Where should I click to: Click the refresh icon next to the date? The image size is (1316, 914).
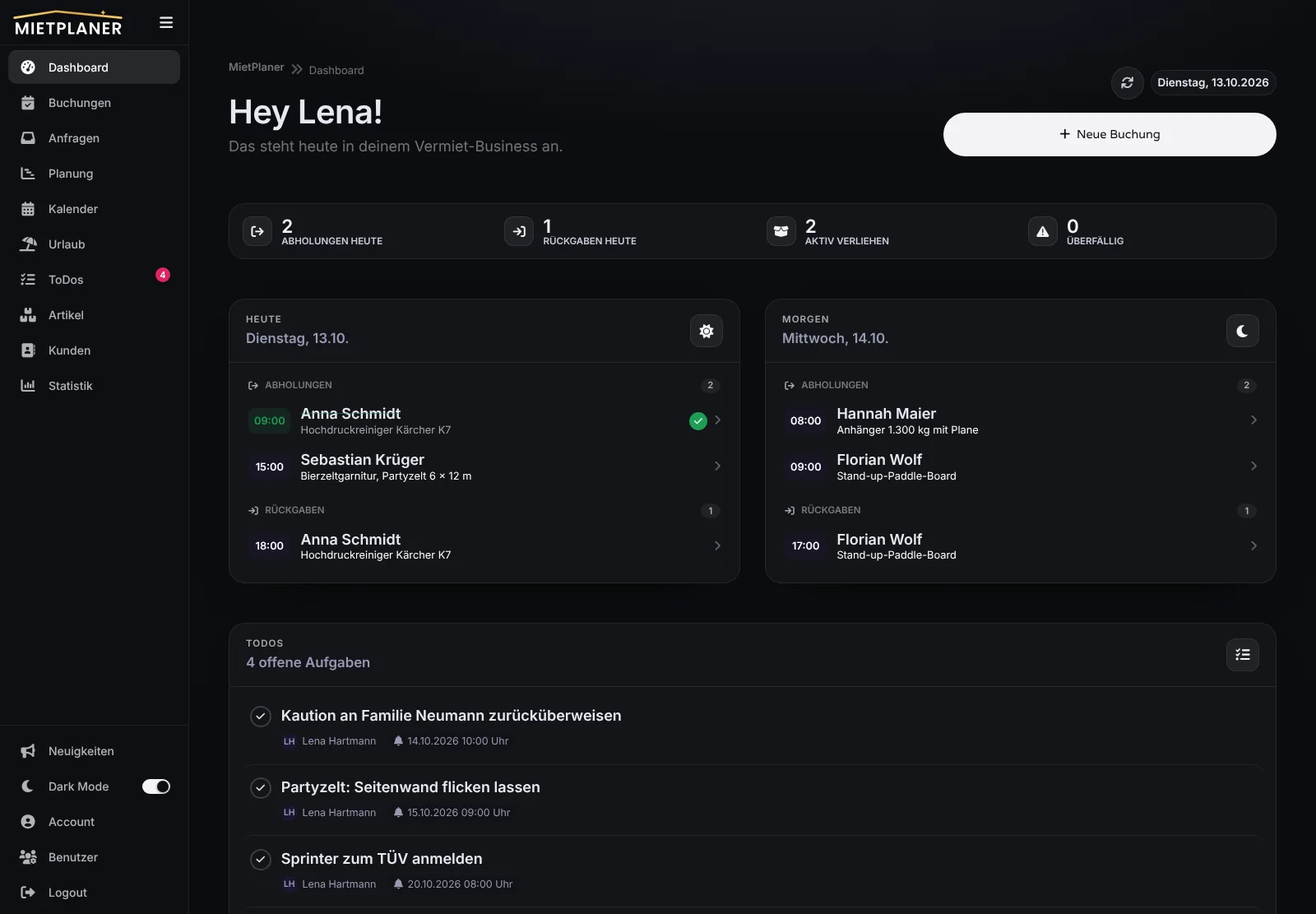coord(1127,83)
